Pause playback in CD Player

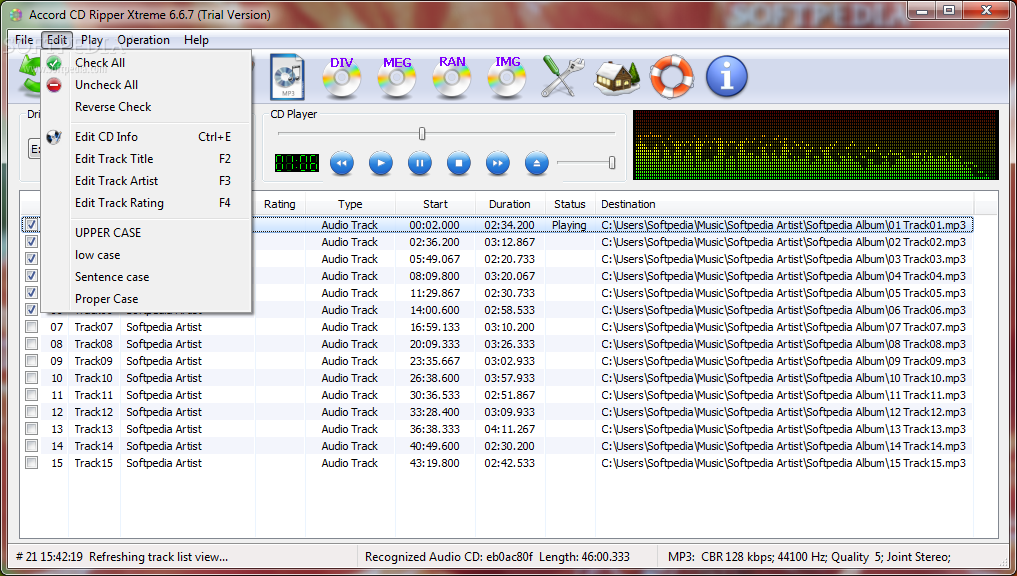click(x=420, y=163)
